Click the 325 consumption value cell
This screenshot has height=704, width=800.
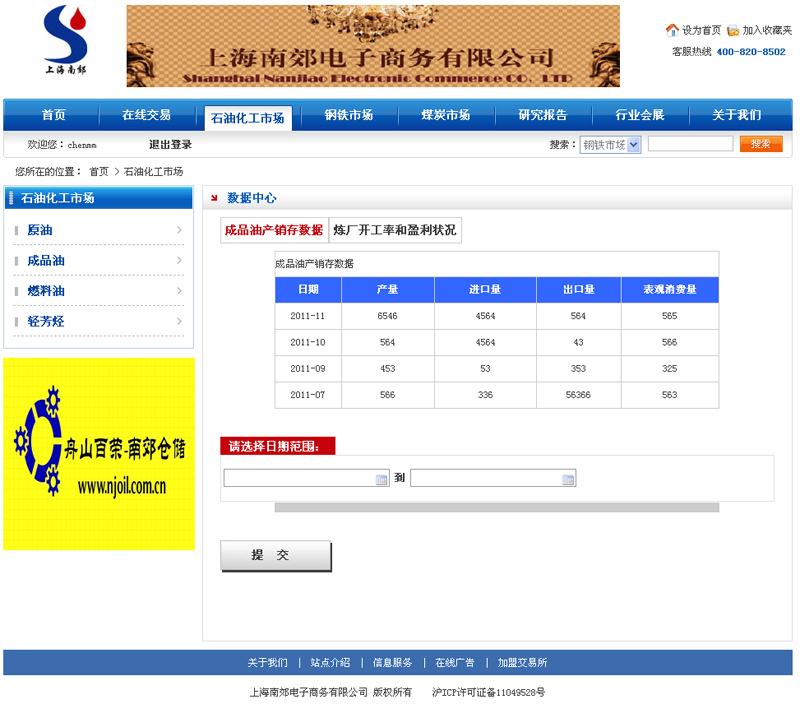tap(669, 368)
